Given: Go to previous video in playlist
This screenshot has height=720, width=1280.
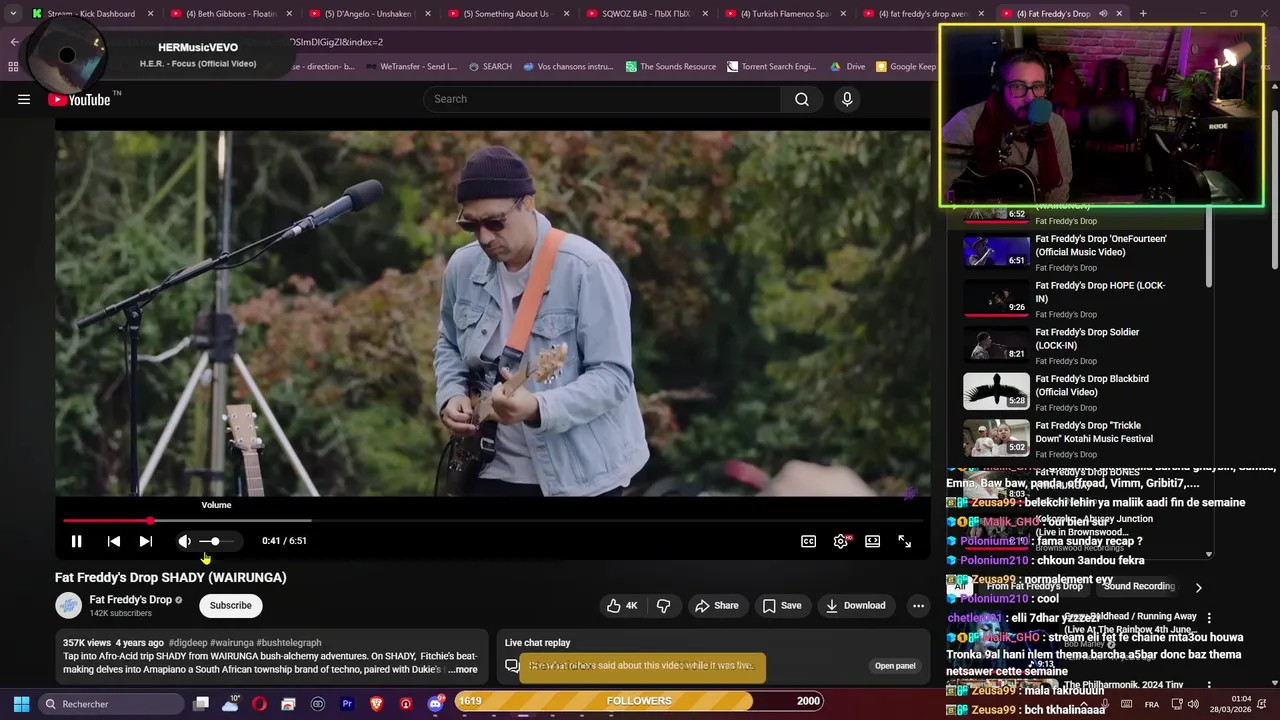Looking at the screenshot, I should [114, 541].
